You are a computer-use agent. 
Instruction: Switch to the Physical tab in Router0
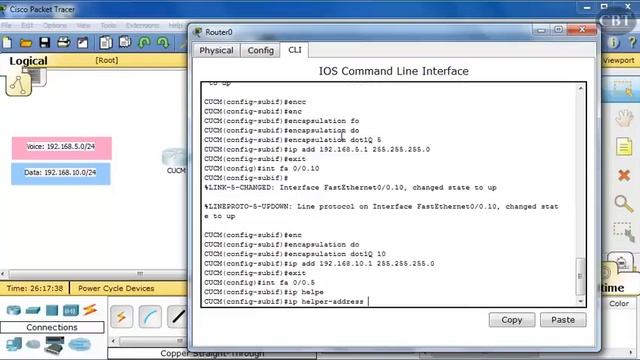[216, 50]
